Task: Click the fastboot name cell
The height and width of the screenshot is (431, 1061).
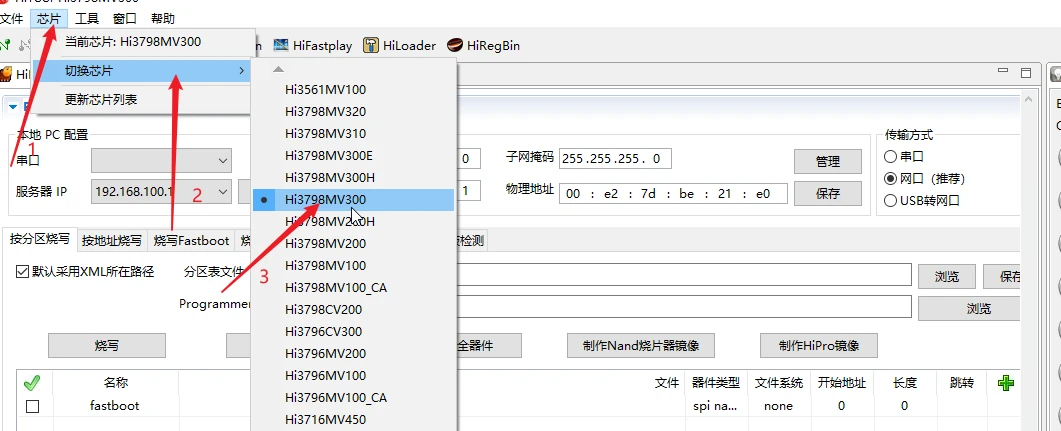Action: click(x=114, y=406)
